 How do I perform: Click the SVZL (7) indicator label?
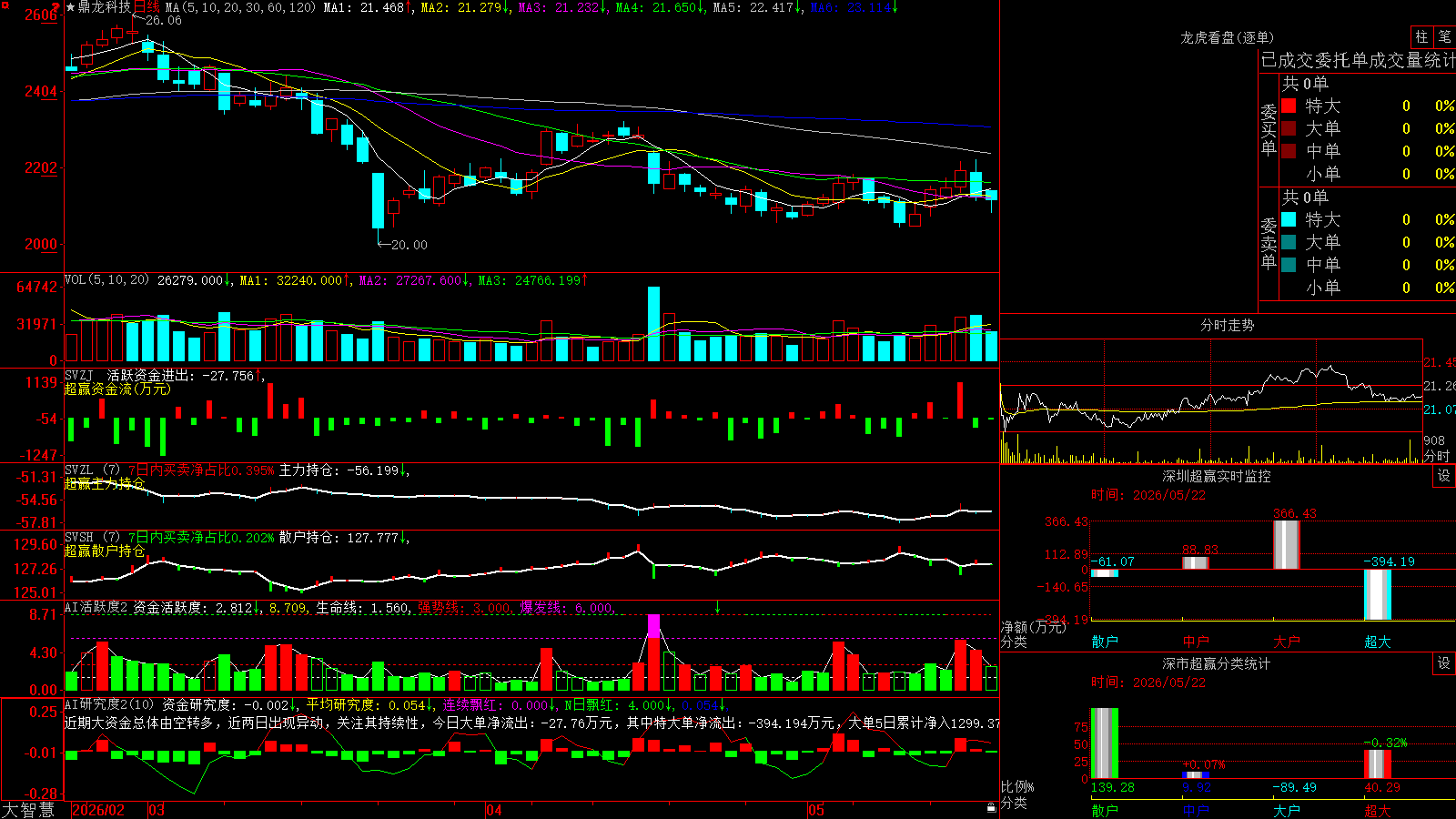click(92, 470)
